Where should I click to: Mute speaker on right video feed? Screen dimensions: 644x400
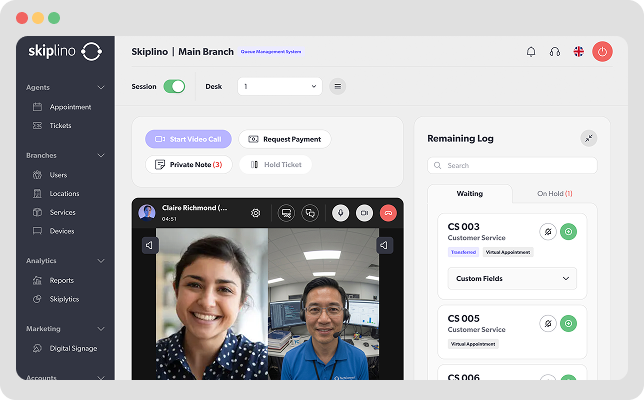pyautogui.click(x=384, y=245)
